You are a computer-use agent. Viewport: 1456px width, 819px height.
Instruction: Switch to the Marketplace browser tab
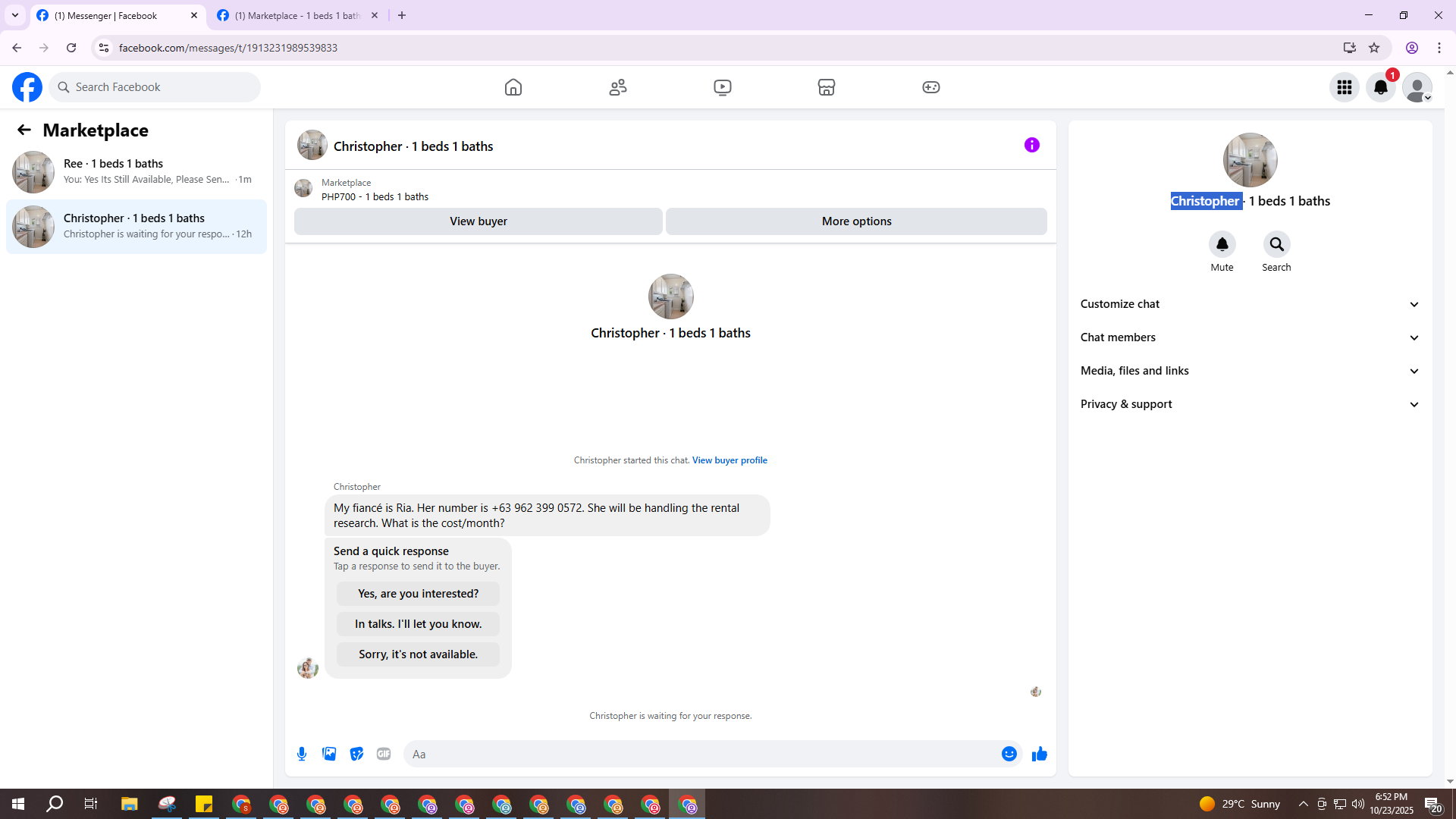coord(297,15)
